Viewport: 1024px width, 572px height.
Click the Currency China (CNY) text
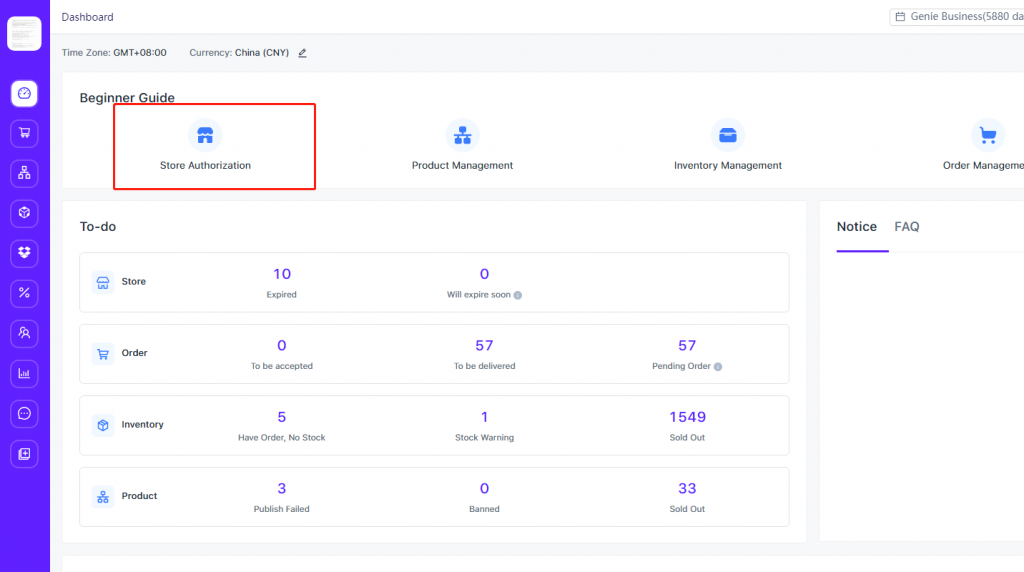click(x=239, y=52)
